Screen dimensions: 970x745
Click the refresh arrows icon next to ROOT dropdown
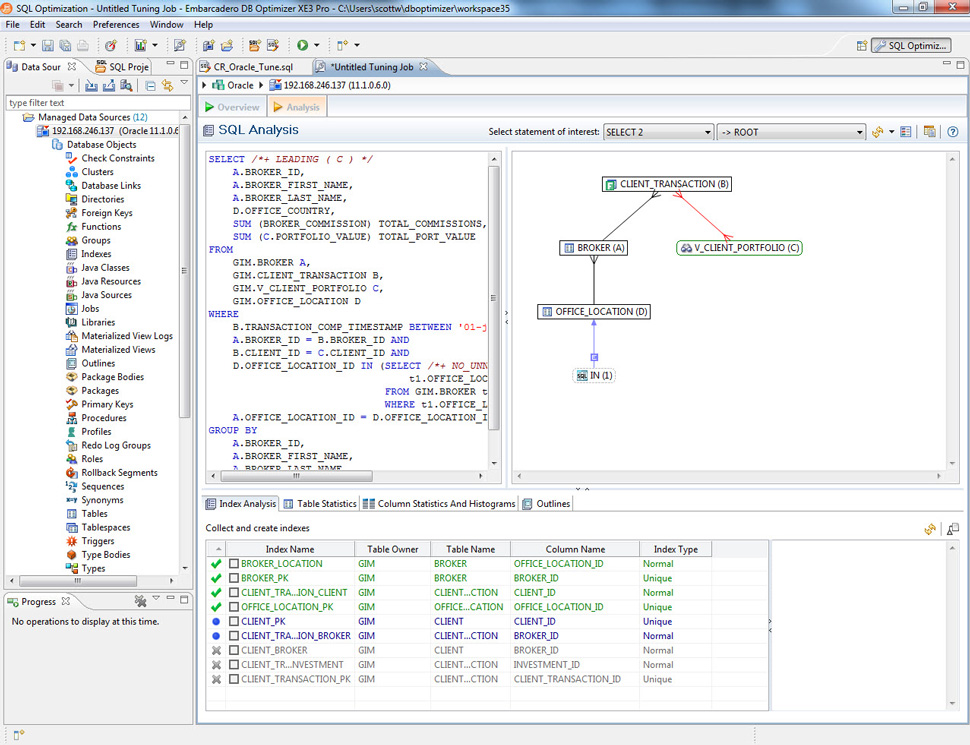pyautogui.click(x=877, y=132)
